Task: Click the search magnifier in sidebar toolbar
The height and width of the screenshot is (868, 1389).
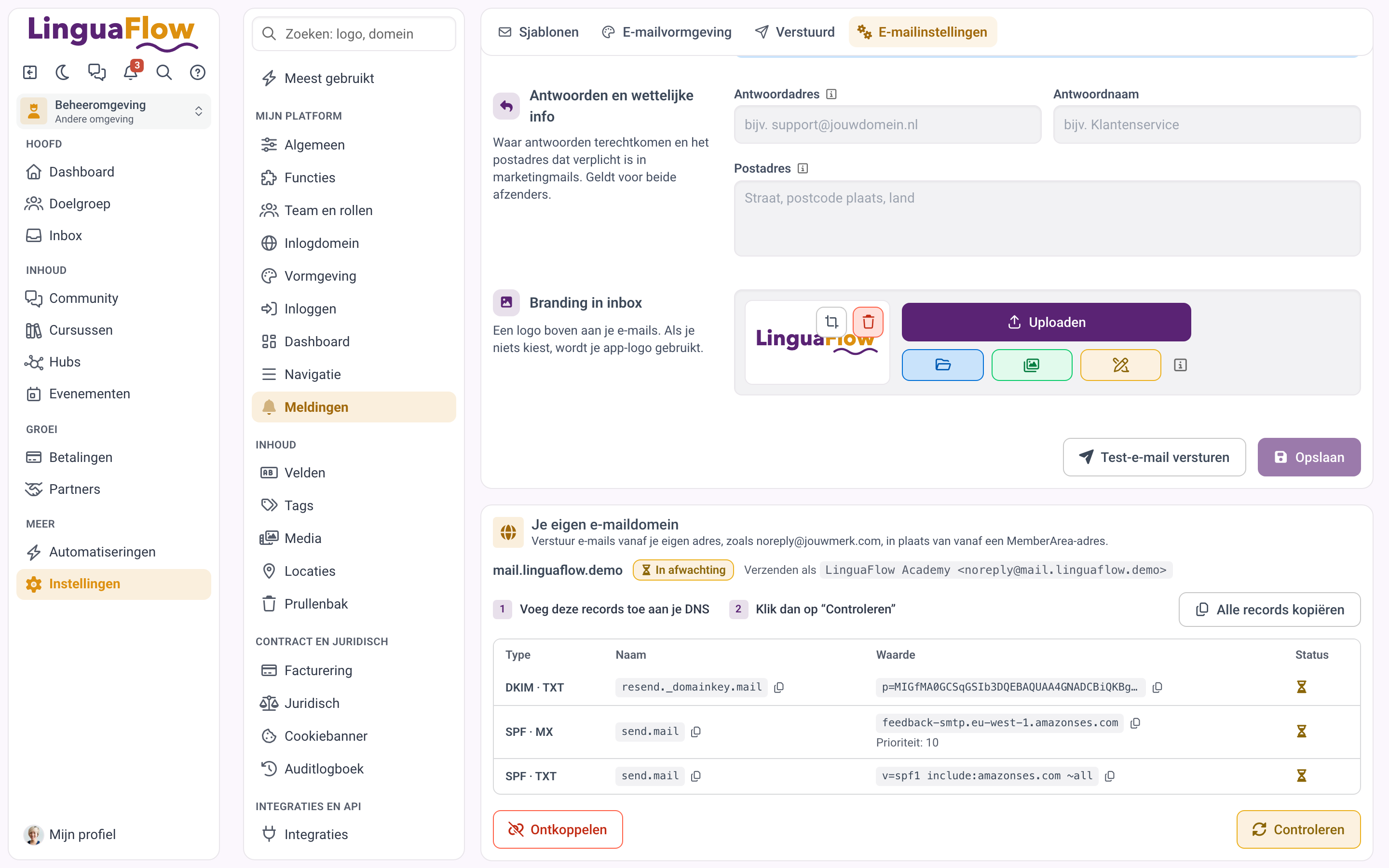Action: pyautogui.click(x=164, y=72)
